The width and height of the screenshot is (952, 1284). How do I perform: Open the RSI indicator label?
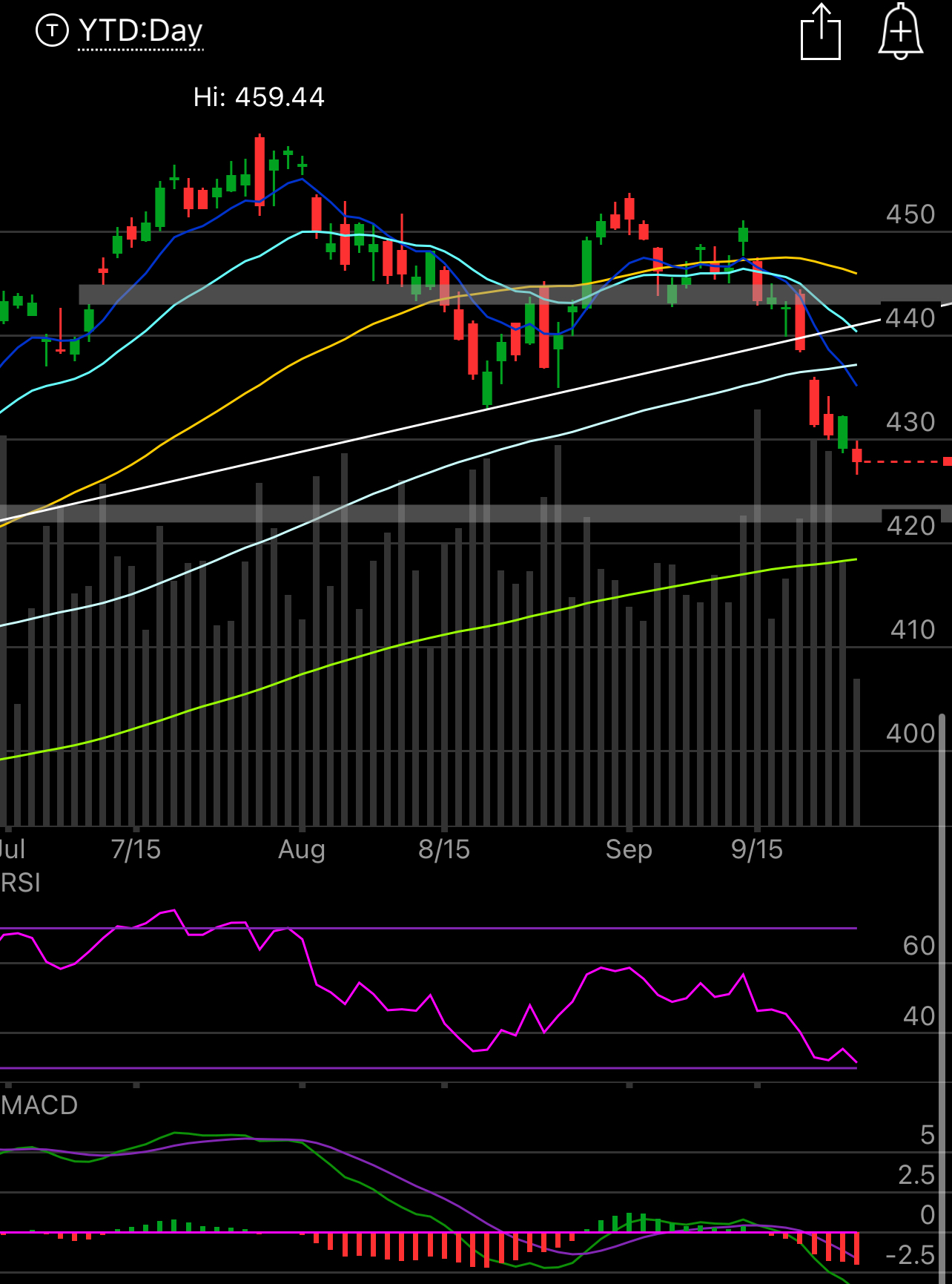(x=20, y=883)
